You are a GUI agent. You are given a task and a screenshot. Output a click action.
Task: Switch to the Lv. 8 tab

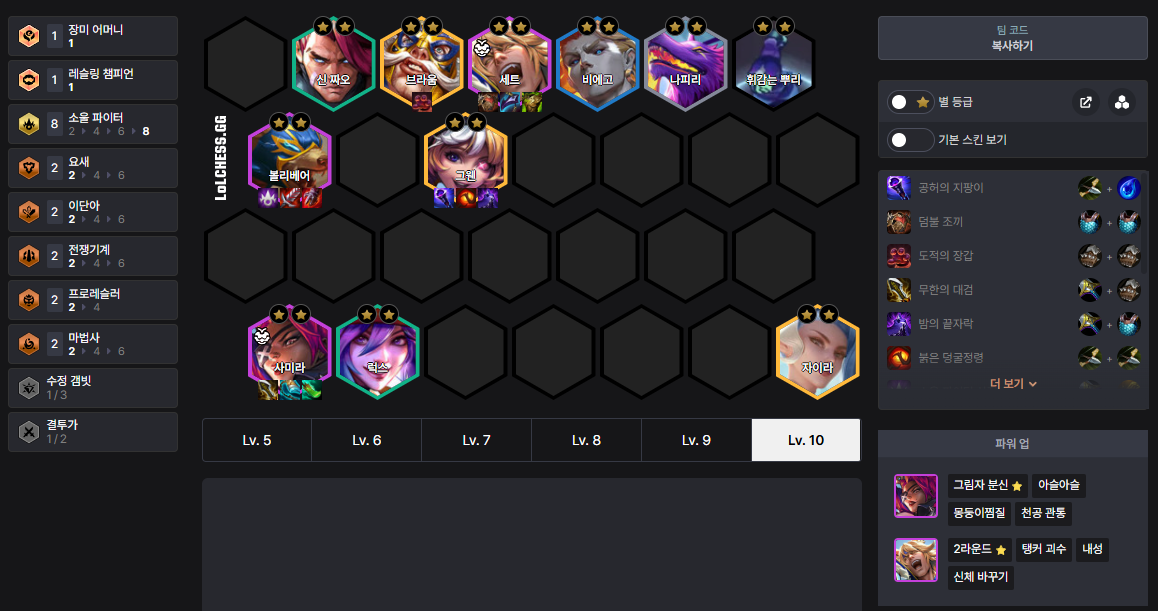pos(586,440)
